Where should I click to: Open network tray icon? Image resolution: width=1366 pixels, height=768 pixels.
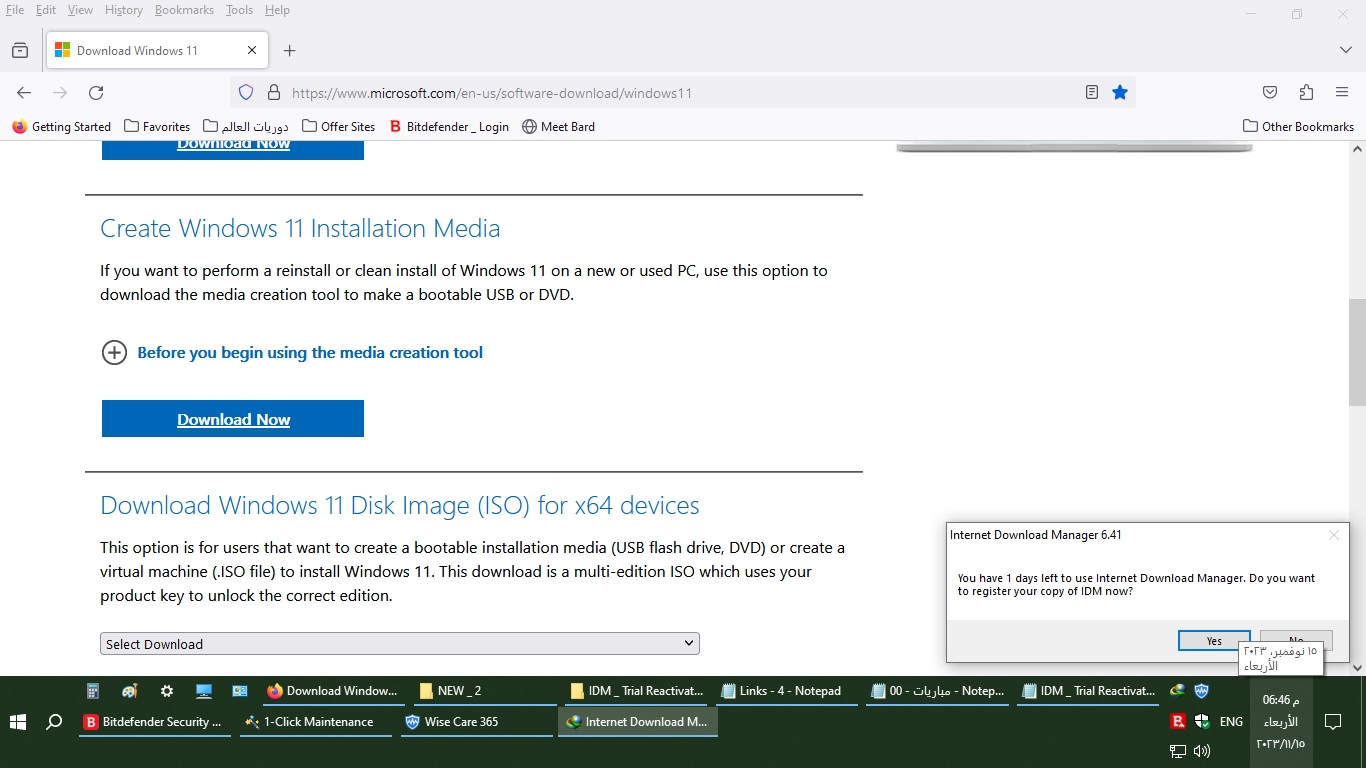(1178, 751)
